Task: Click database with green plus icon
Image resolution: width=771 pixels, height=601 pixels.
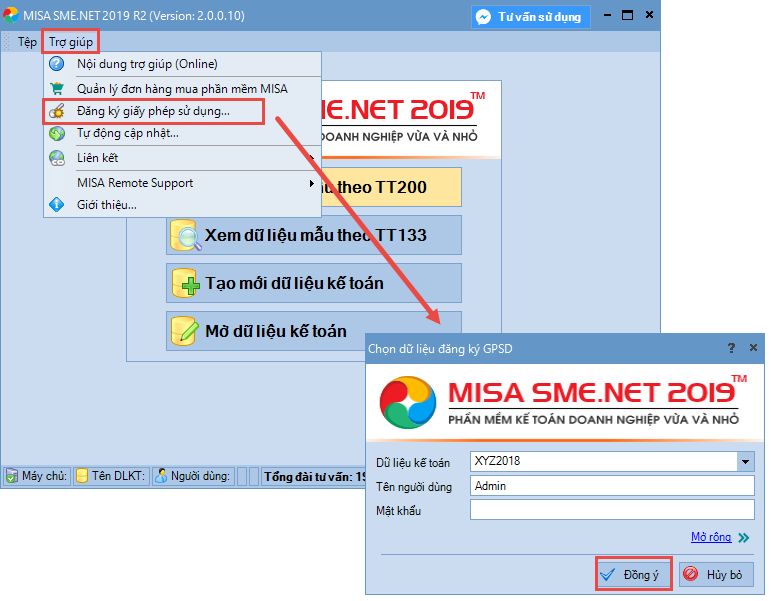Action: coord(185,283)
